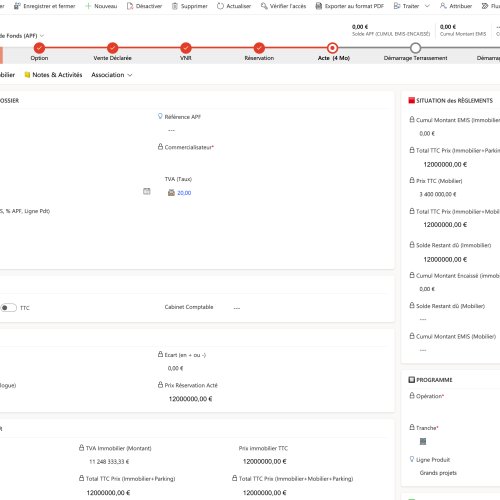Open the Grands projets product line
This screenshot has width=500, height=500.
[x=438, y=473]
